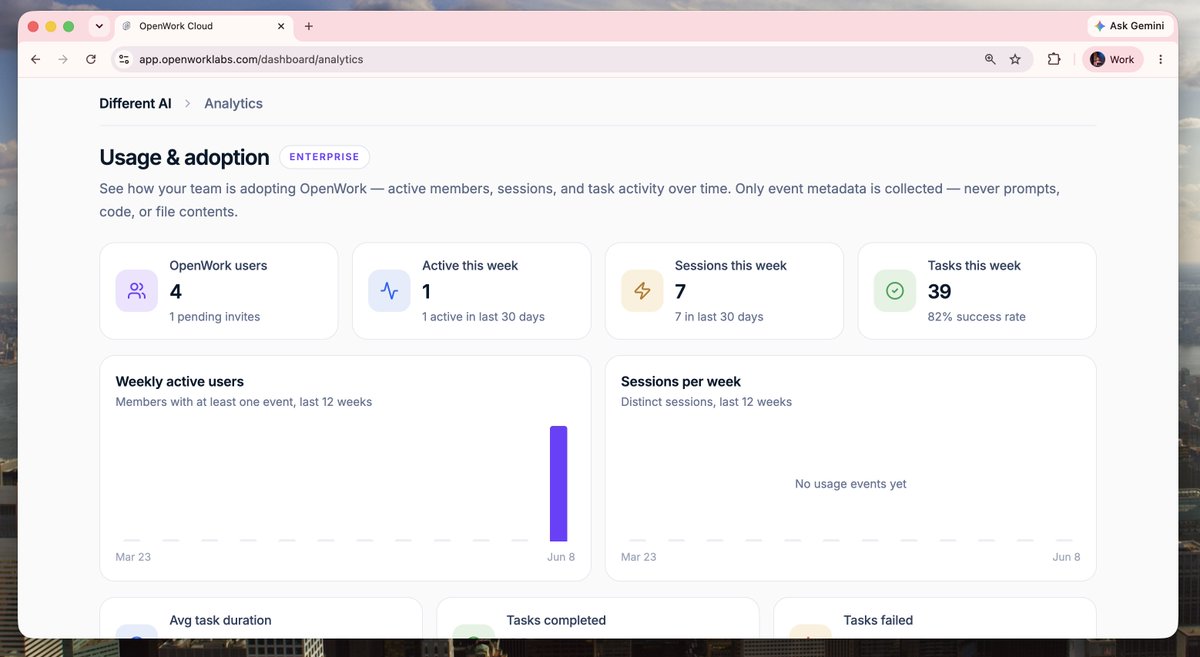Click the macOS yellow minimize window button
The height and width of the screenshot is (657, 1200).
[x=51, y=26]
